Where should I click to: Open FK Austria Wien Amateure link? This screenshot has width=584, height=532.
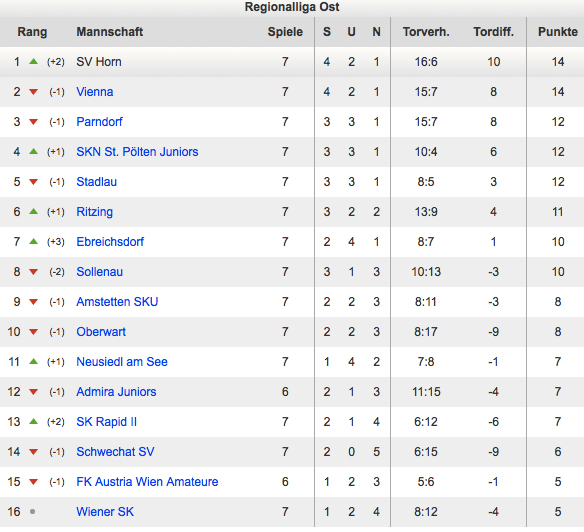coord(147,482)
